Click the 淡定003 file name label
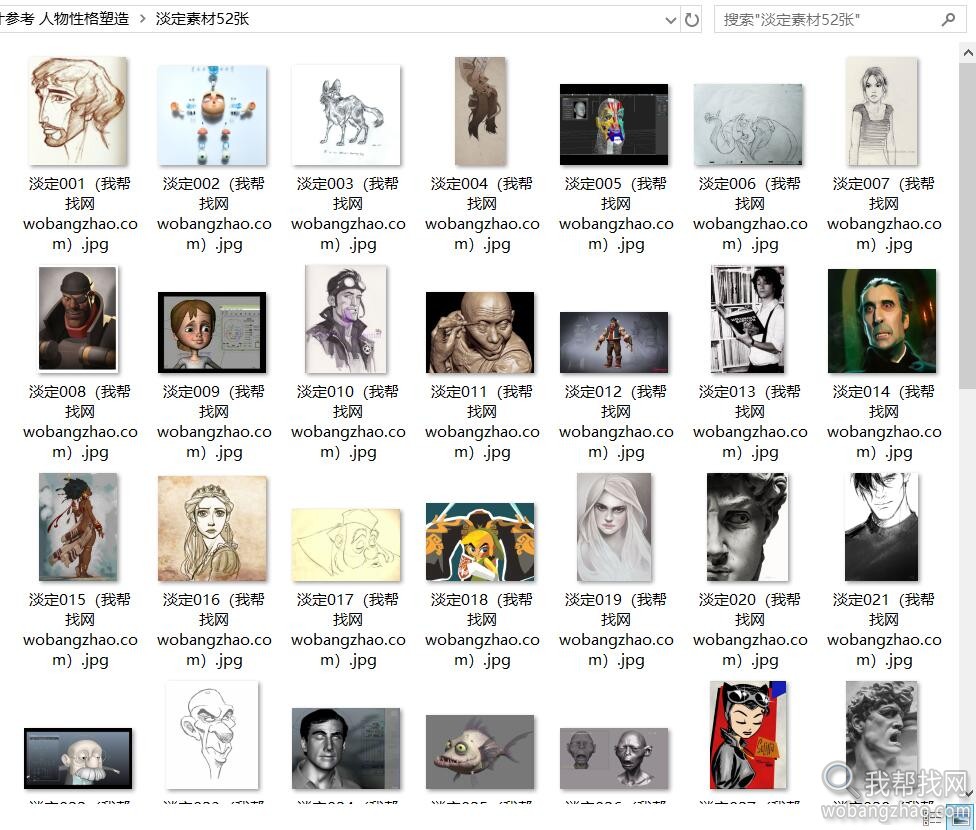 click(348, 214)
